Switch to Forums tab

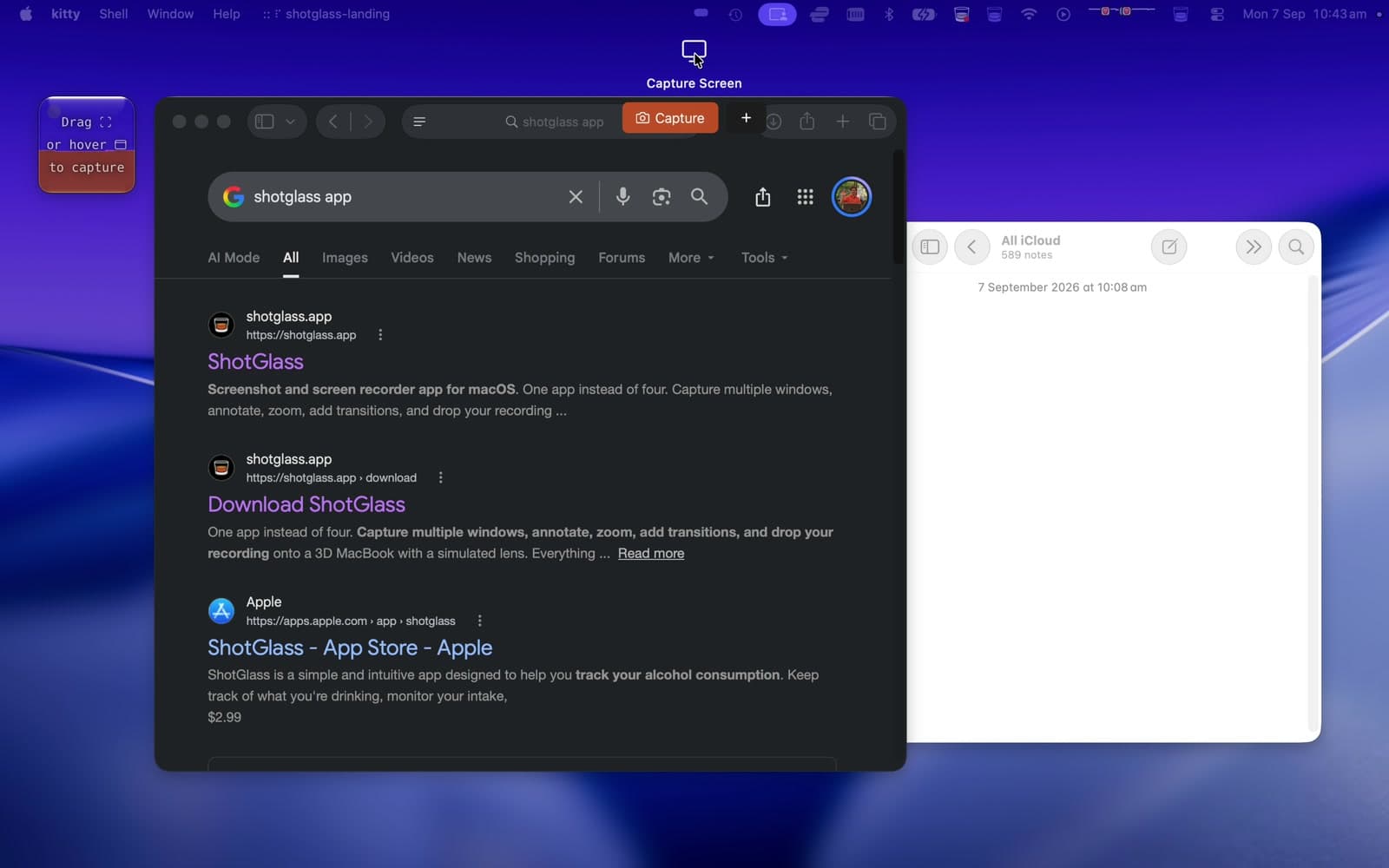[622, 258]
